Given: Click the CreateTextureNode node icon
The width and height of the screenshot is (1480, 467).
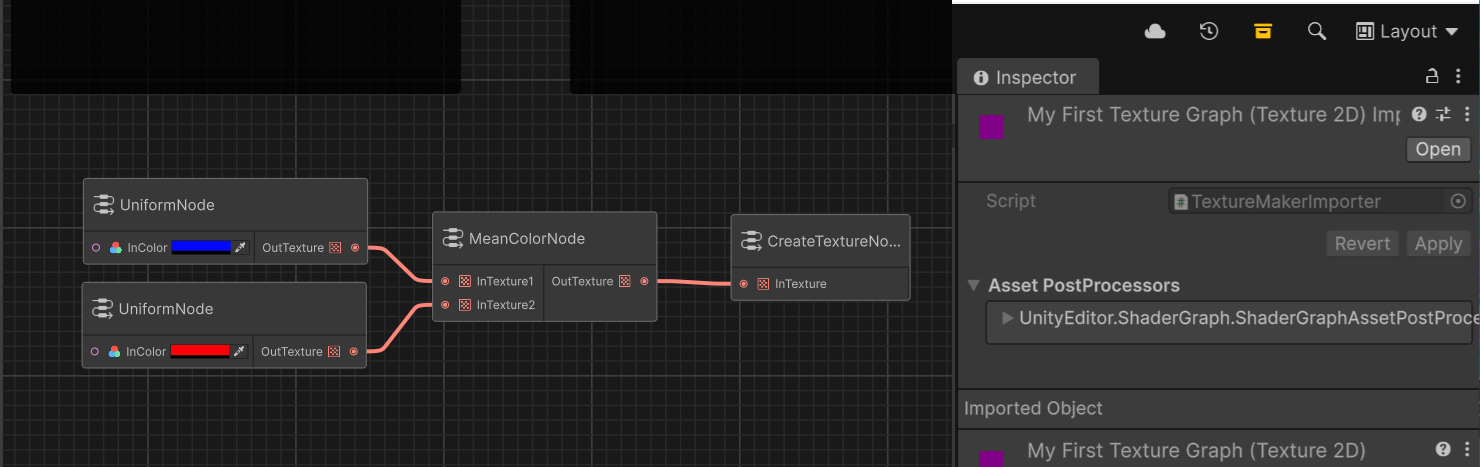Looking at the screenshot, I should tap(751, 241).
